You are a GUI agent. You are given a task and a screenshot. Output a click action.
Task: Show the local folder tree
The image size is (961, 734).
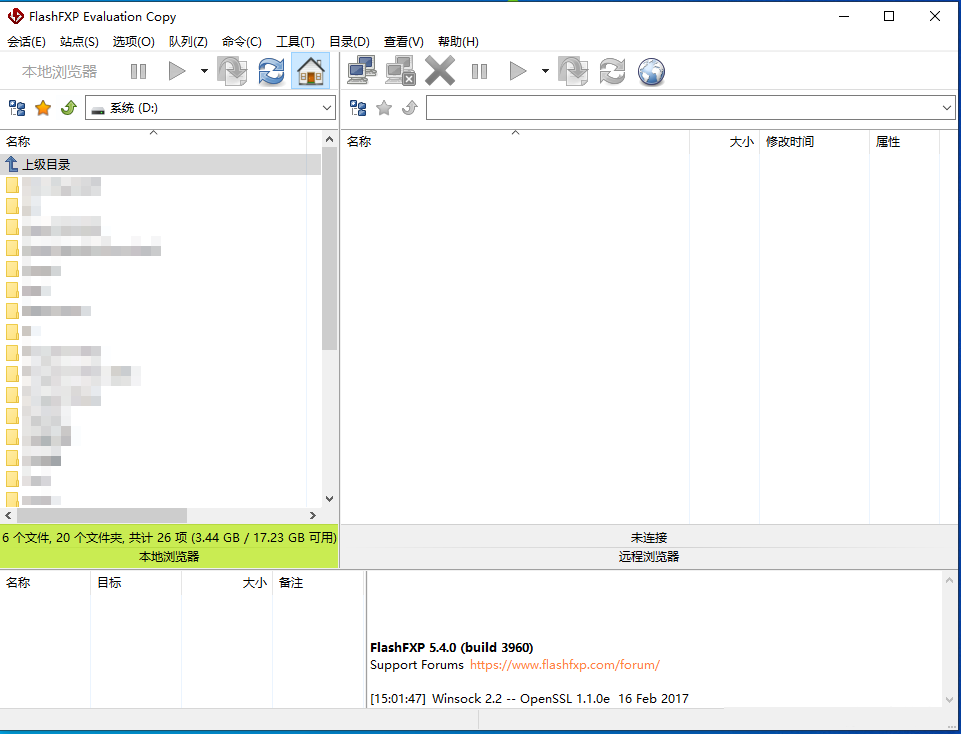pyautogui.click(x=17, y=108)
